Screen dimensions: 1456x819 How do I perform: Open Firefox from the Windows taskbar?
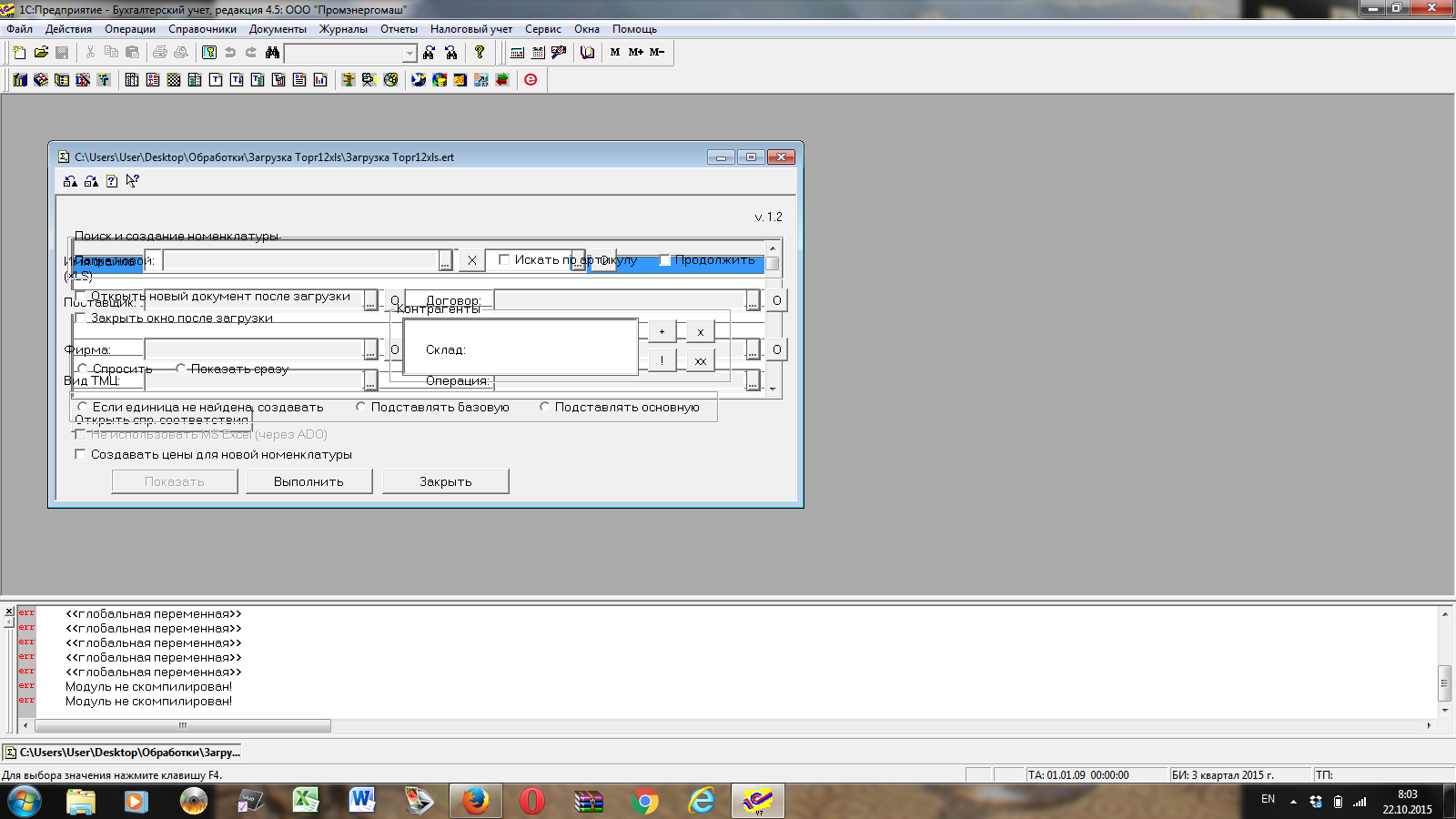tap(475, 801)
